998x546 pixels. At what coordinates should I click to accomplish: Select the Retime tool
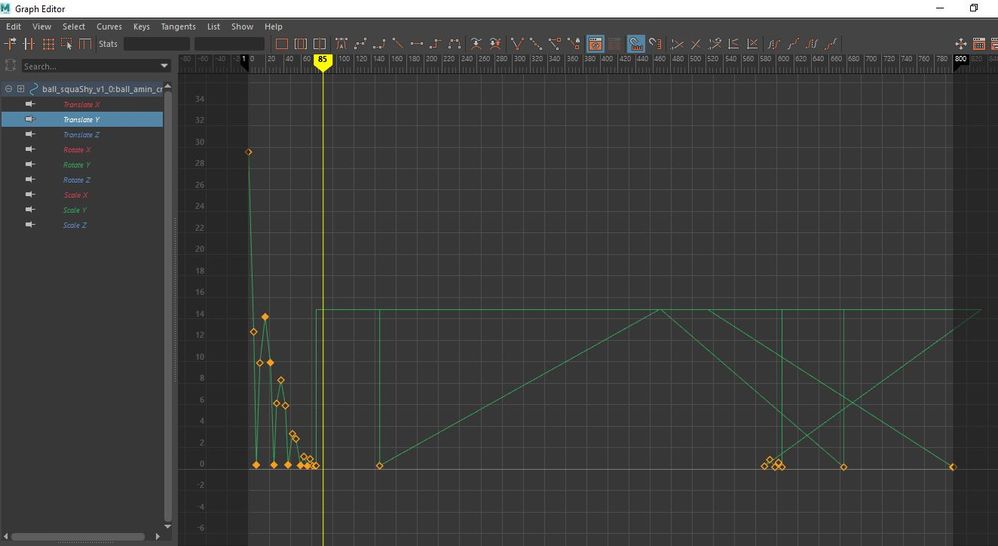pyautogui.click(x=85, y=44)
